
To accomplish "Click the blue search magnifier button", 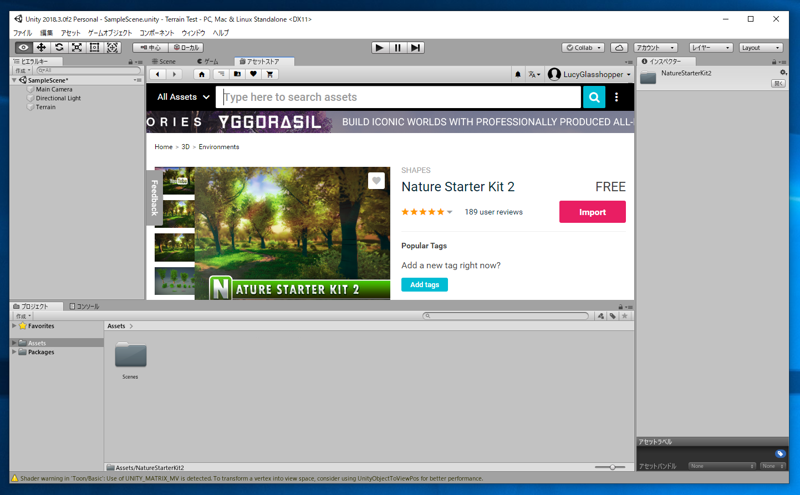I will [x=594, y=97].
